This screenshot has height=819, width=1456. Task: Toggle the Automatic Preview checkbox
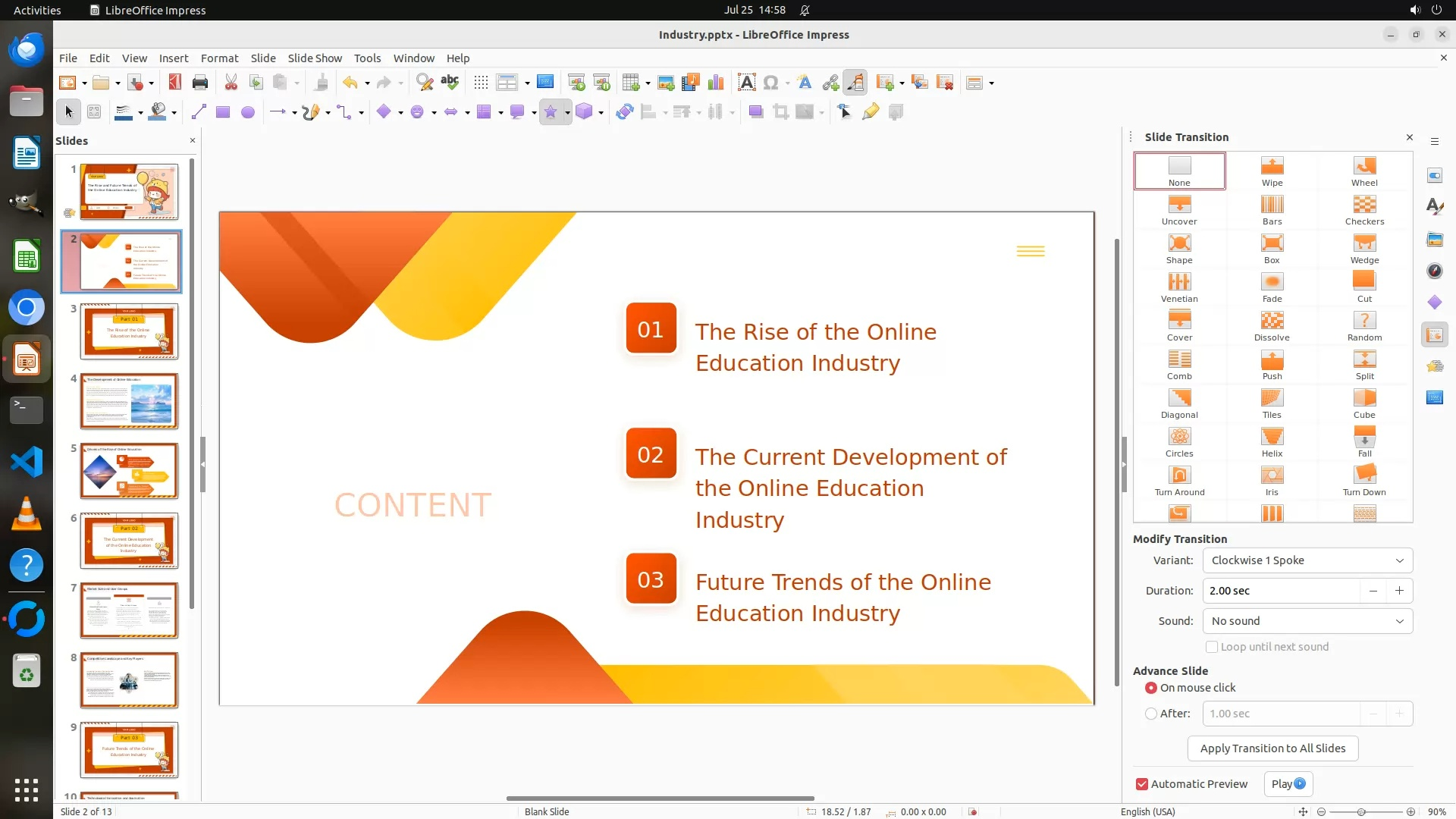coord(1142,784)
